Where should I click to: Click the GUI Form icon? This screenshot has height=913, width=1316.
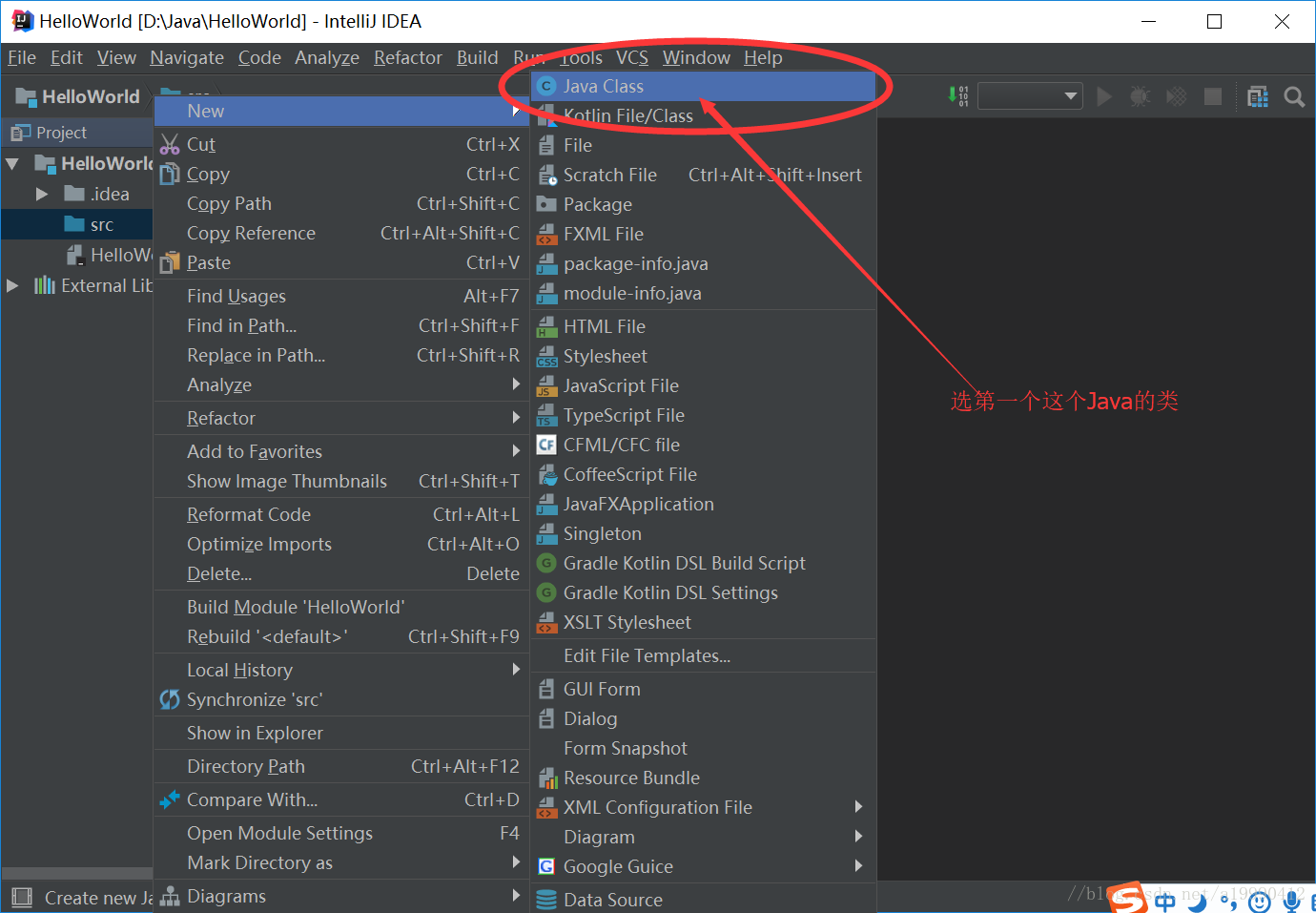(x=546, y=689)
